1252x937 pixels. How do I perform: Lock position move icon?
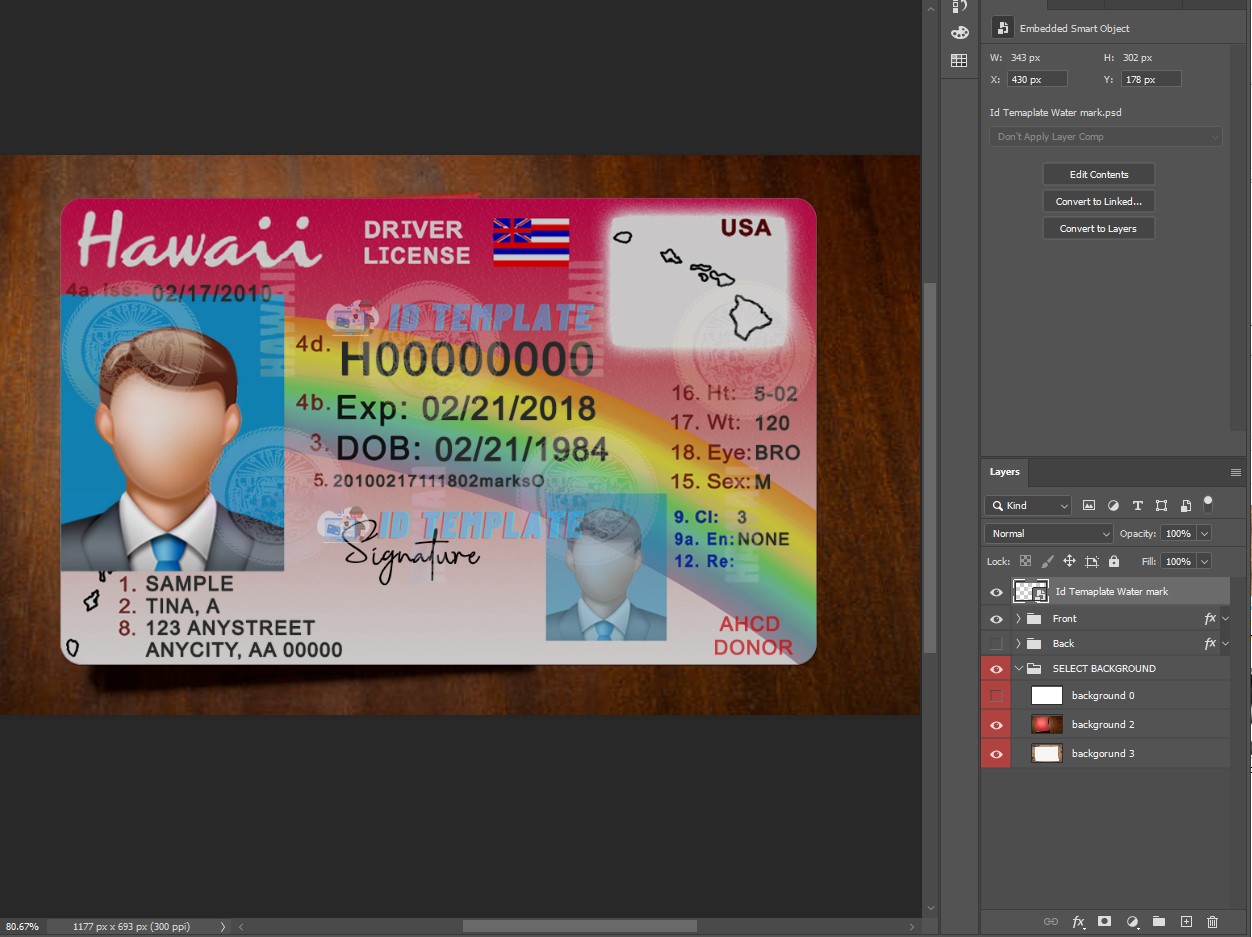tap(1069, 562)
